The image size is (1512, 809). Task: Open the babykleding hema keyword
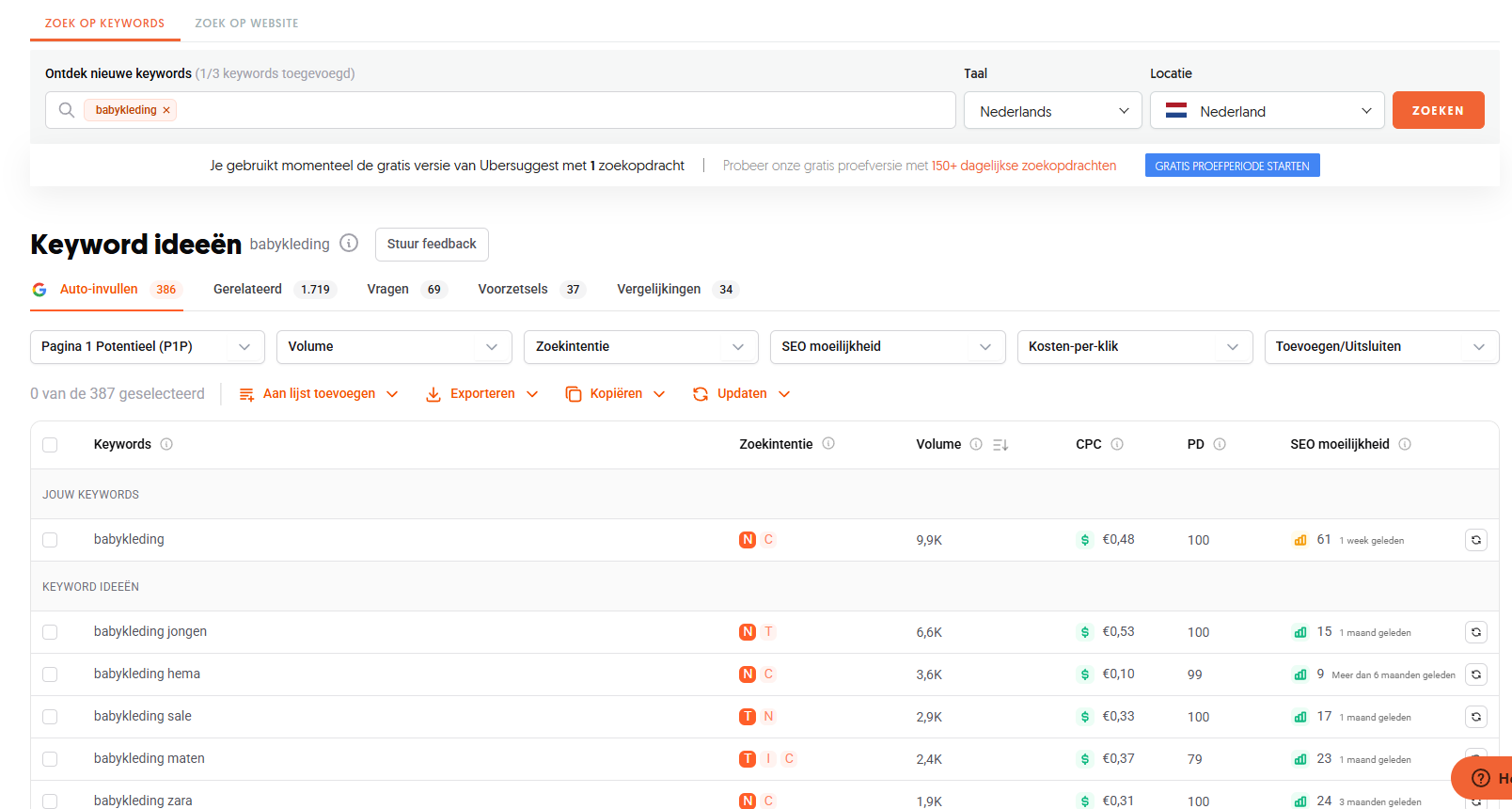(x=147, y=674)
